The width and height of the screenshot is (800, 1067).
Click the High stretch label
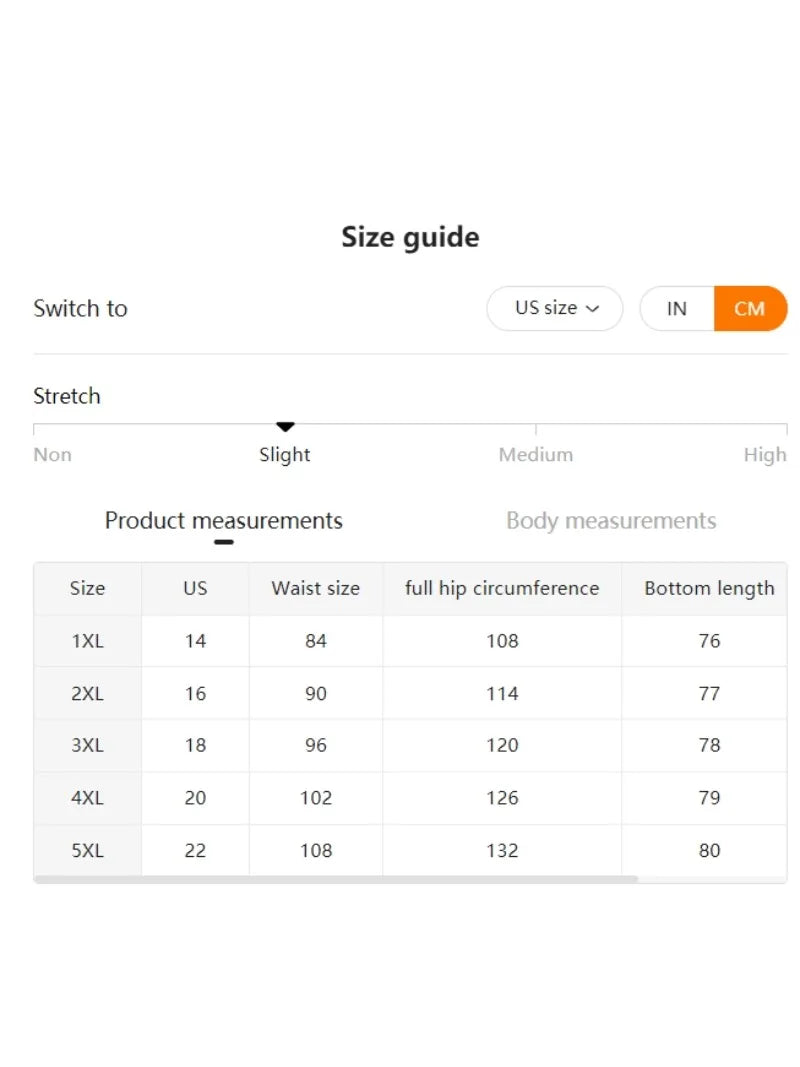click(x=765, y=455)
